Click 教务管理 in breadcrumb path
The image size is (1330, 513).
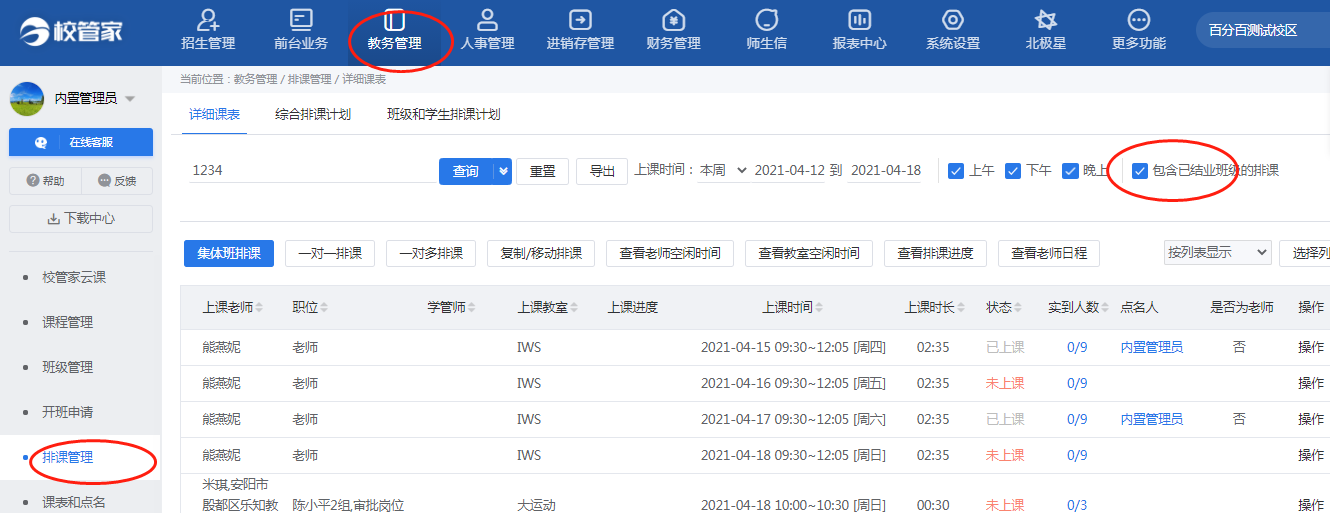pos(255,79)
